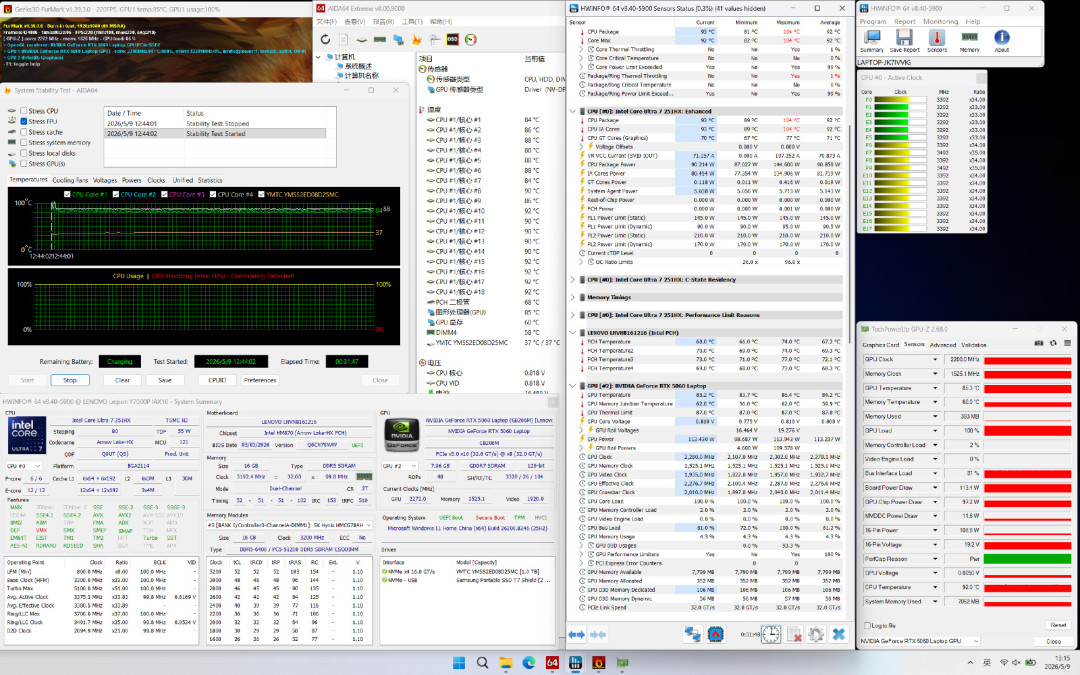Click Reset button in GPU-Z
The width and height of the screenshot is (1080, 675).
pos(1058,625)
